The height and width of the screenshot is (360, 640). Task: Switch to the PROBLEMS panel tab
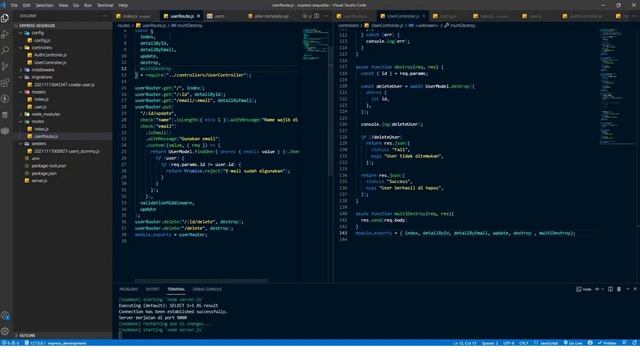(x=129, y=289)
